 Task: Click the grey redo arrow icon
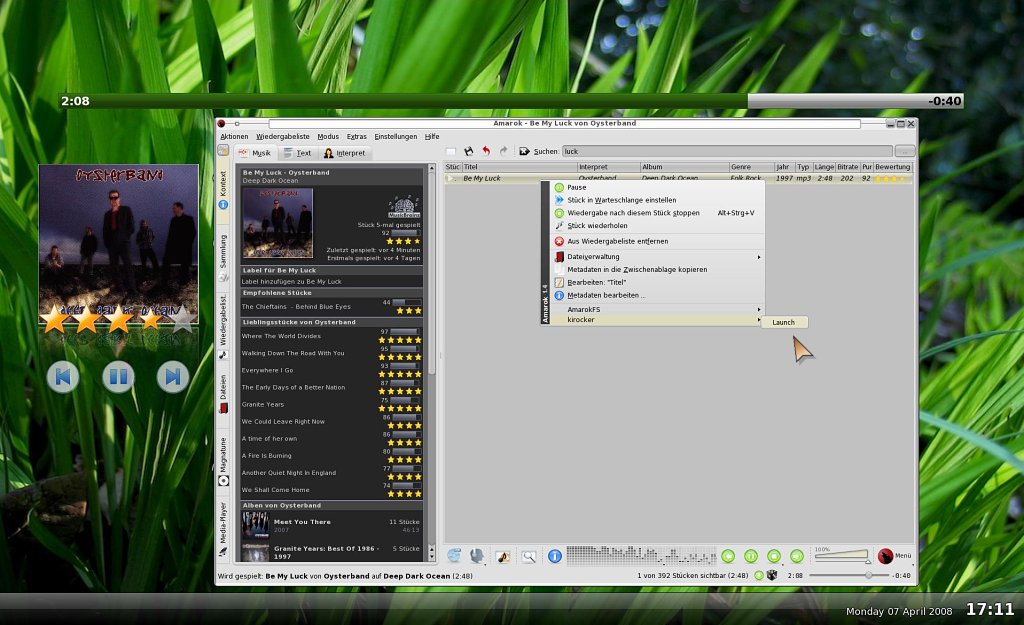pos(504,152)
